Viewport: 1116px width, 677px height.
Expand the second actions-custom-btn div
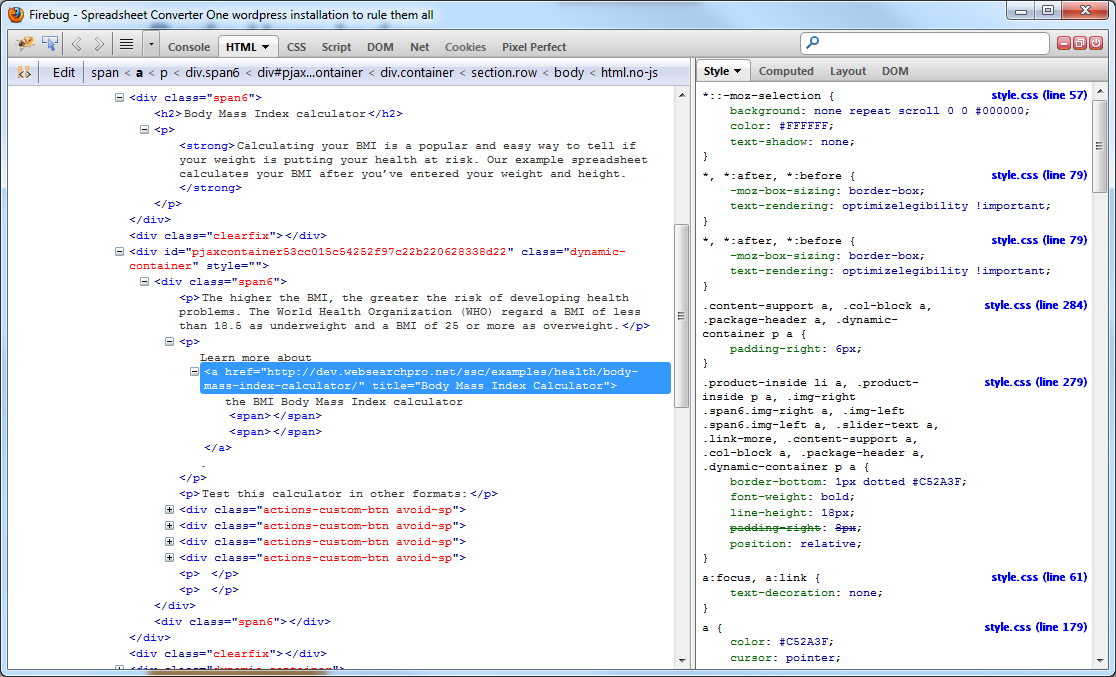coord(169,525)
